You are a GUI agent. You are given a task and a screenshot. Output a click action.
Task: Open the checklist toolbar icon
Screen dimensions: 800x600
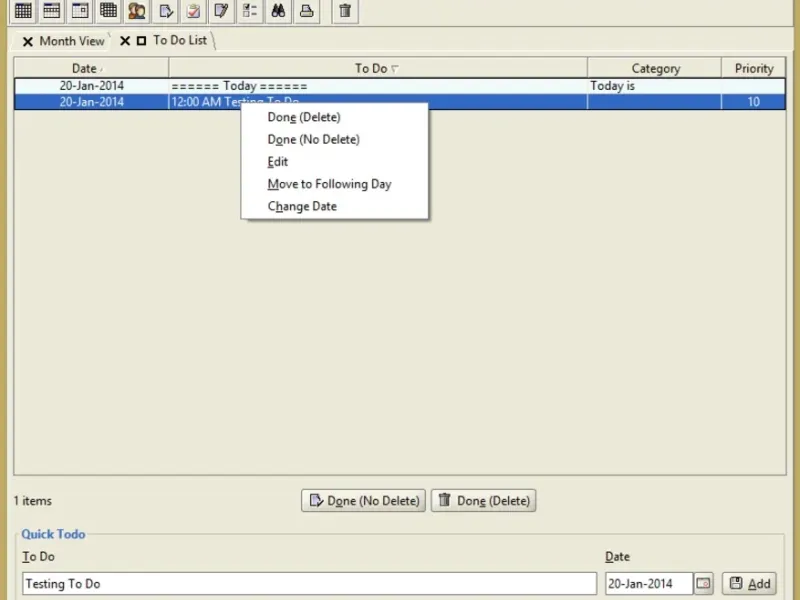pyautogui.click(x=250, y=10)
